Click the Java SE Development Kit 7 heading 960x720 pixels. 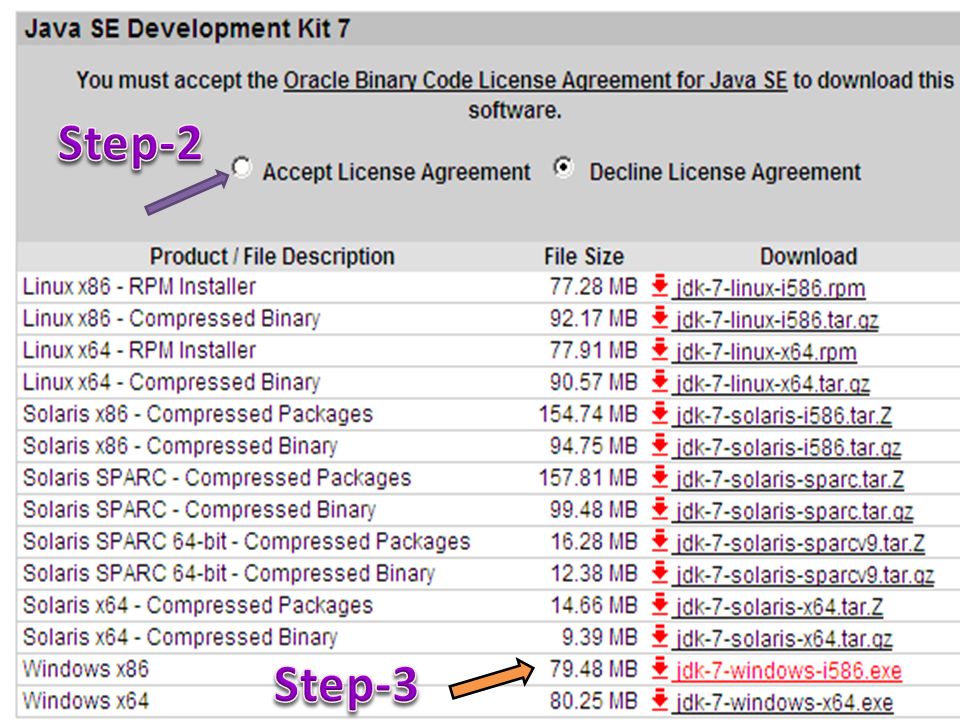(187, 28)
